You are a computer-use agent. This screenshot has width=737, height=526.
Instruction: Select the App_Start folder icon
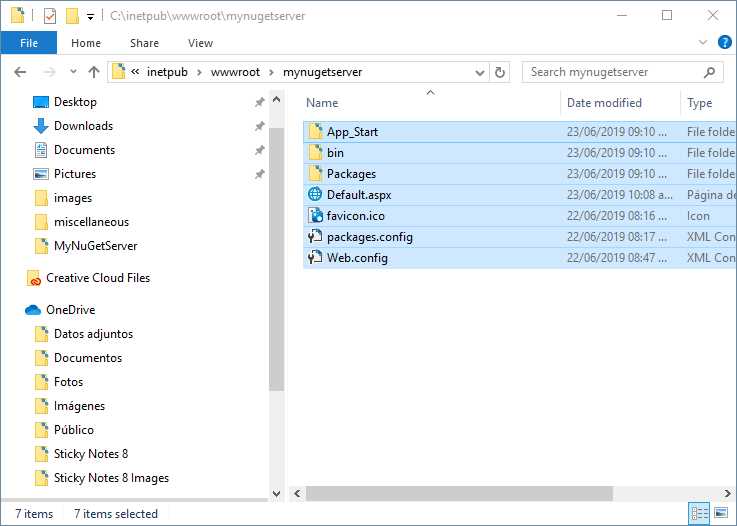coord(315,132)
